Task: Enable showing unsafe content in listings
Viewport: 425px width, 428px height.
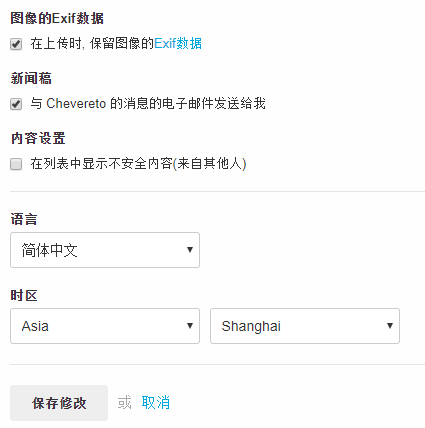Action: pos(16,164)
